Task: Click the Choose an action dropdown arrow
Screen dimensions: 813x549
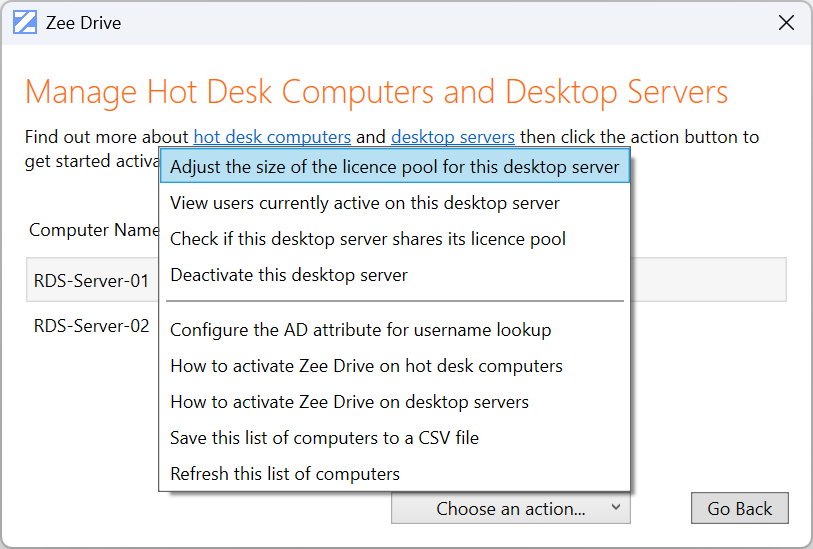Action: (615, 508)
